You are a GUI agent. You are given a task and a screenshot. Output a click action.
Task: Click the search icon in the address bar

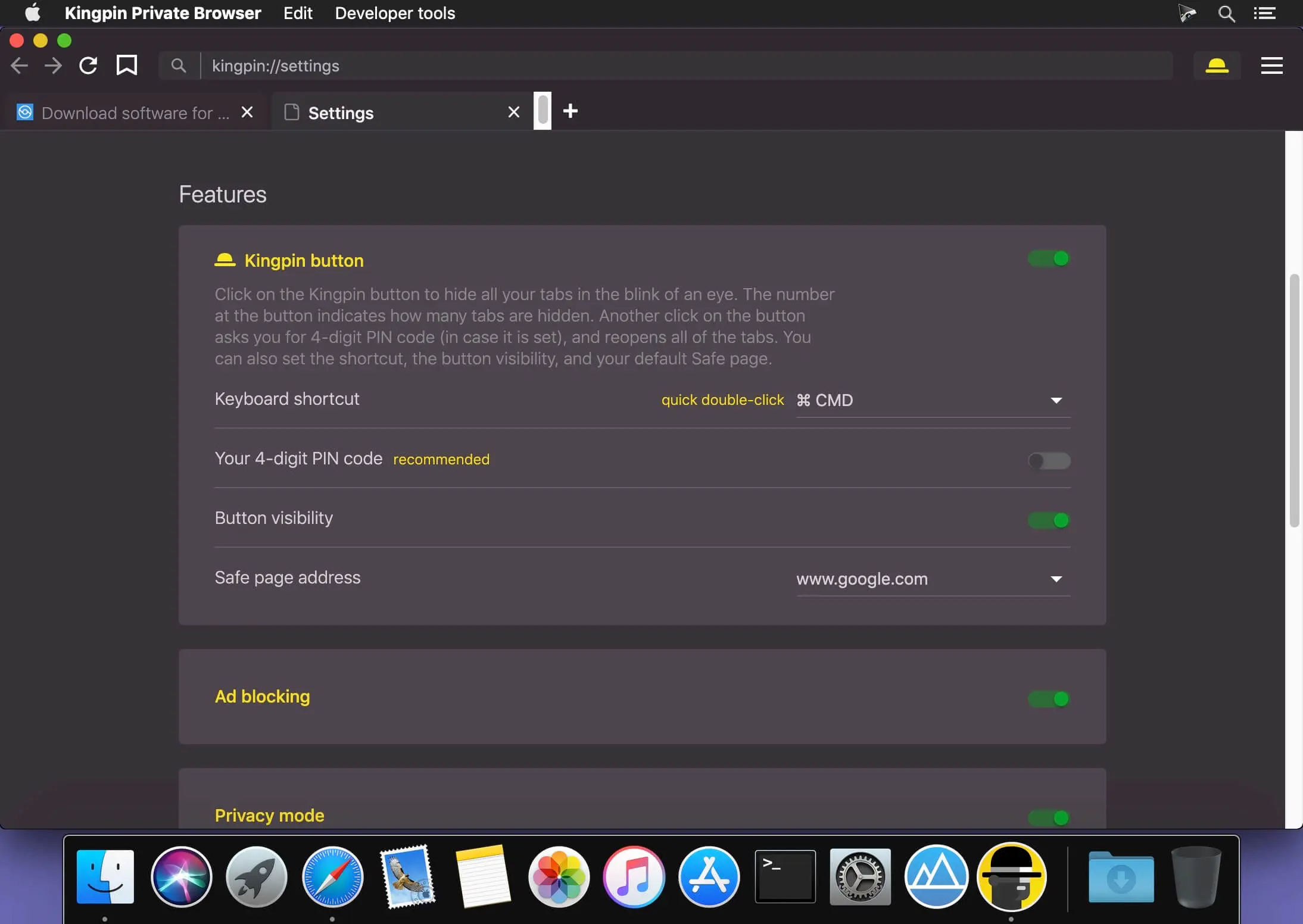click(x=178, y=65)
